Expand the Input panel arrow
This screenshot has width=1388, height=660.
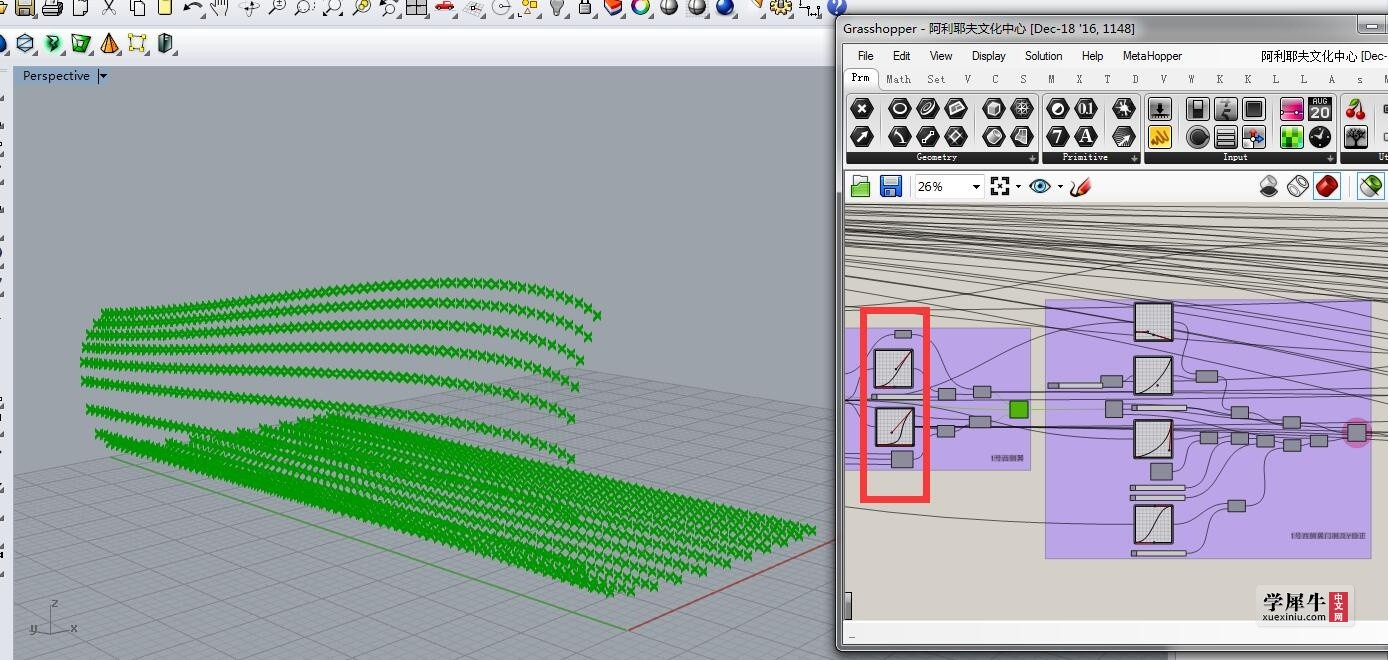1331,158
